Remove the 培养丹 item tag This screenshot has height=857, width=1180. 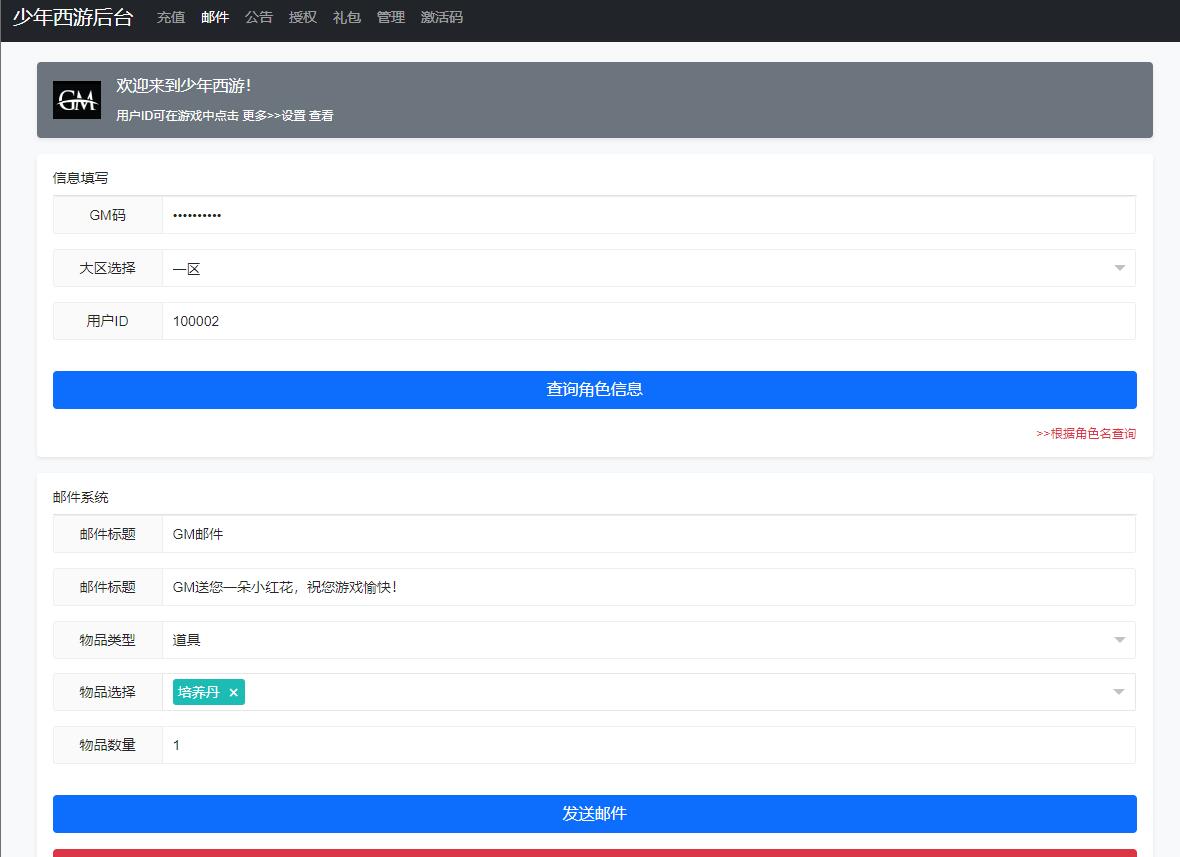tap(233, 692)
